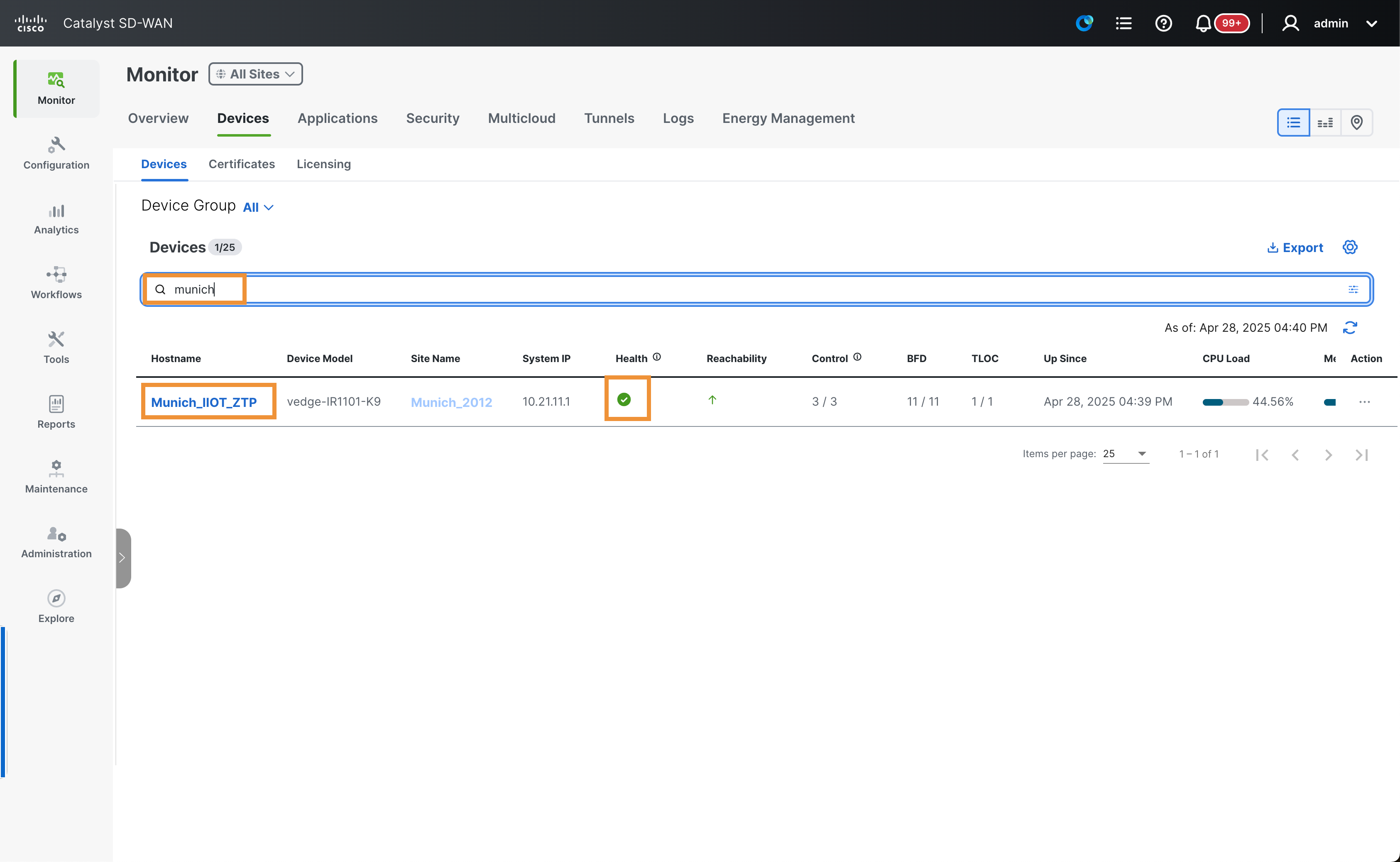
Task: Sort by the Up Since column header
Action: click(x=1065, y=359)
